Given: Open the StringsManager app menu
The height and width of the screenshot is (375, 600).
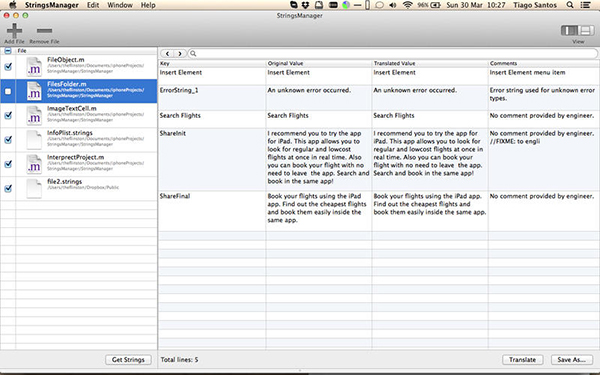Looking at the screenshot, I should point(52,5).
